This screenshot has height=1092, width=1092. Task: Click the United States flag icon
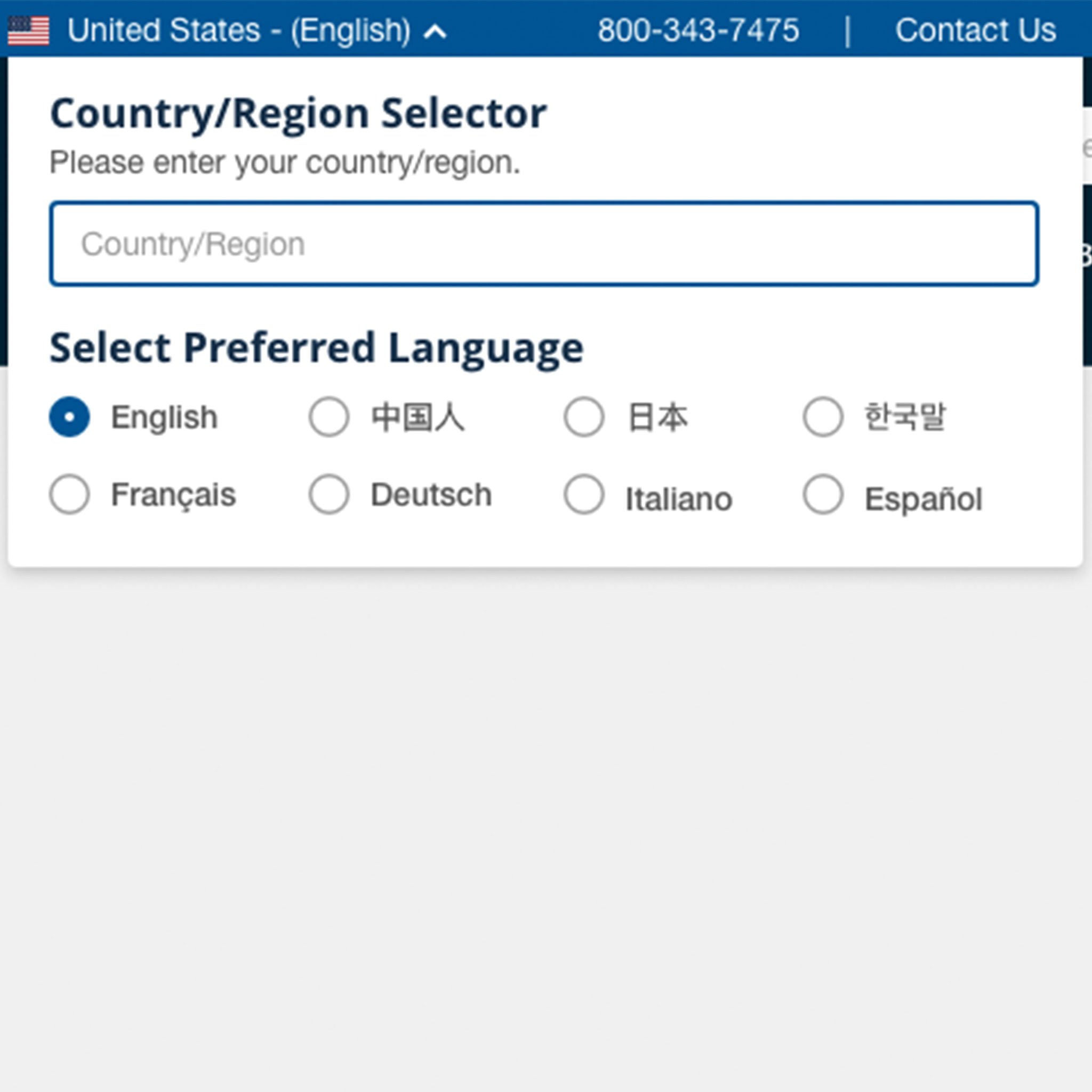(x=28, y=30)
